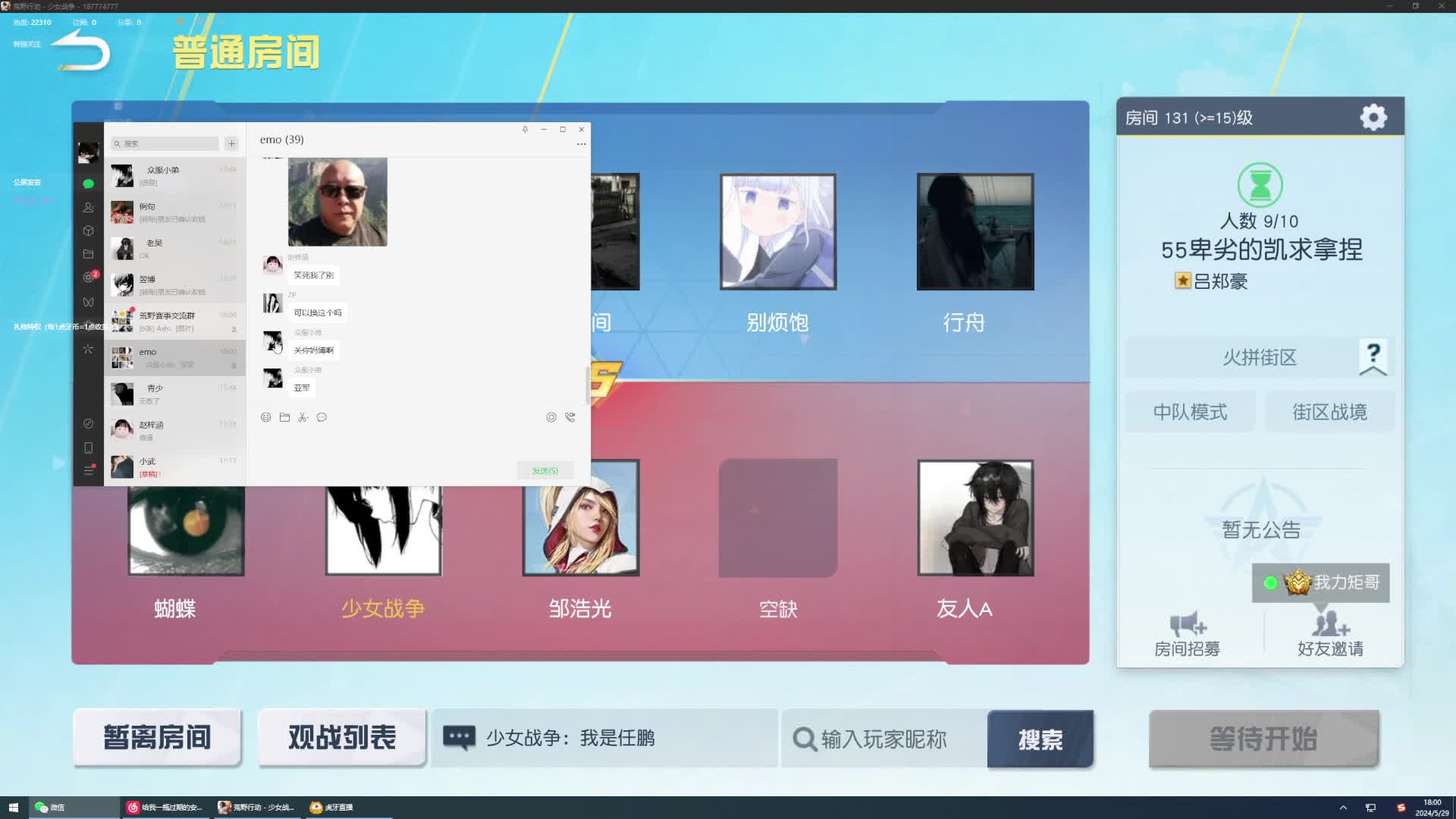Click the screenshot scissors icon in the chat toolbar
The image size is (1456, 819).
303,417
